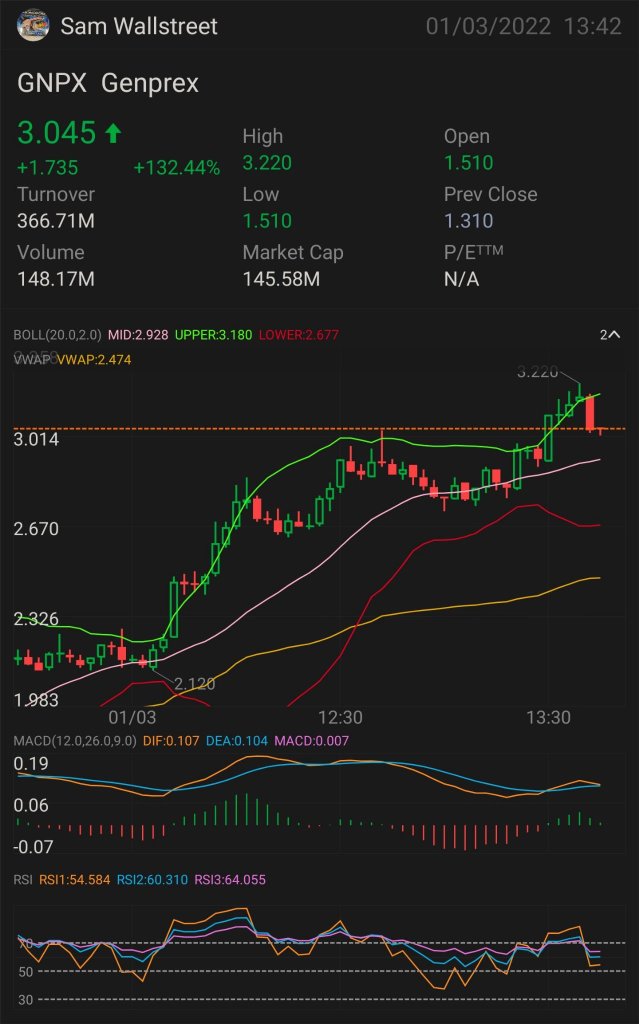This screenshot has height=1024, width=639.
Task: Tap the RSI3:64.055 reading
Action: [x=230, y=880]
